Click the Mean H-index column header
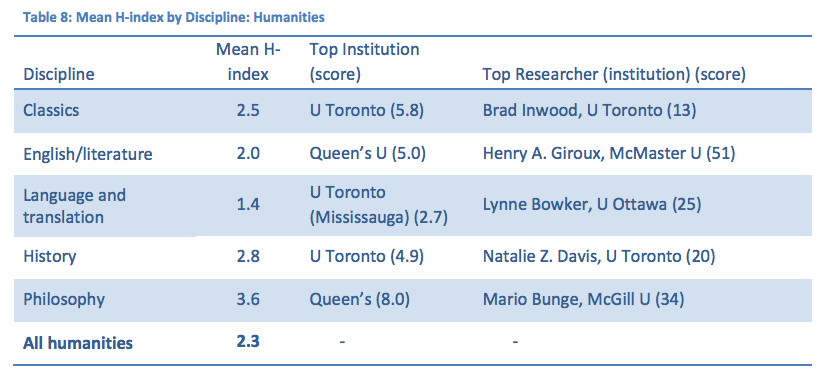Screen dimensions: 832x385 [248, 62]
